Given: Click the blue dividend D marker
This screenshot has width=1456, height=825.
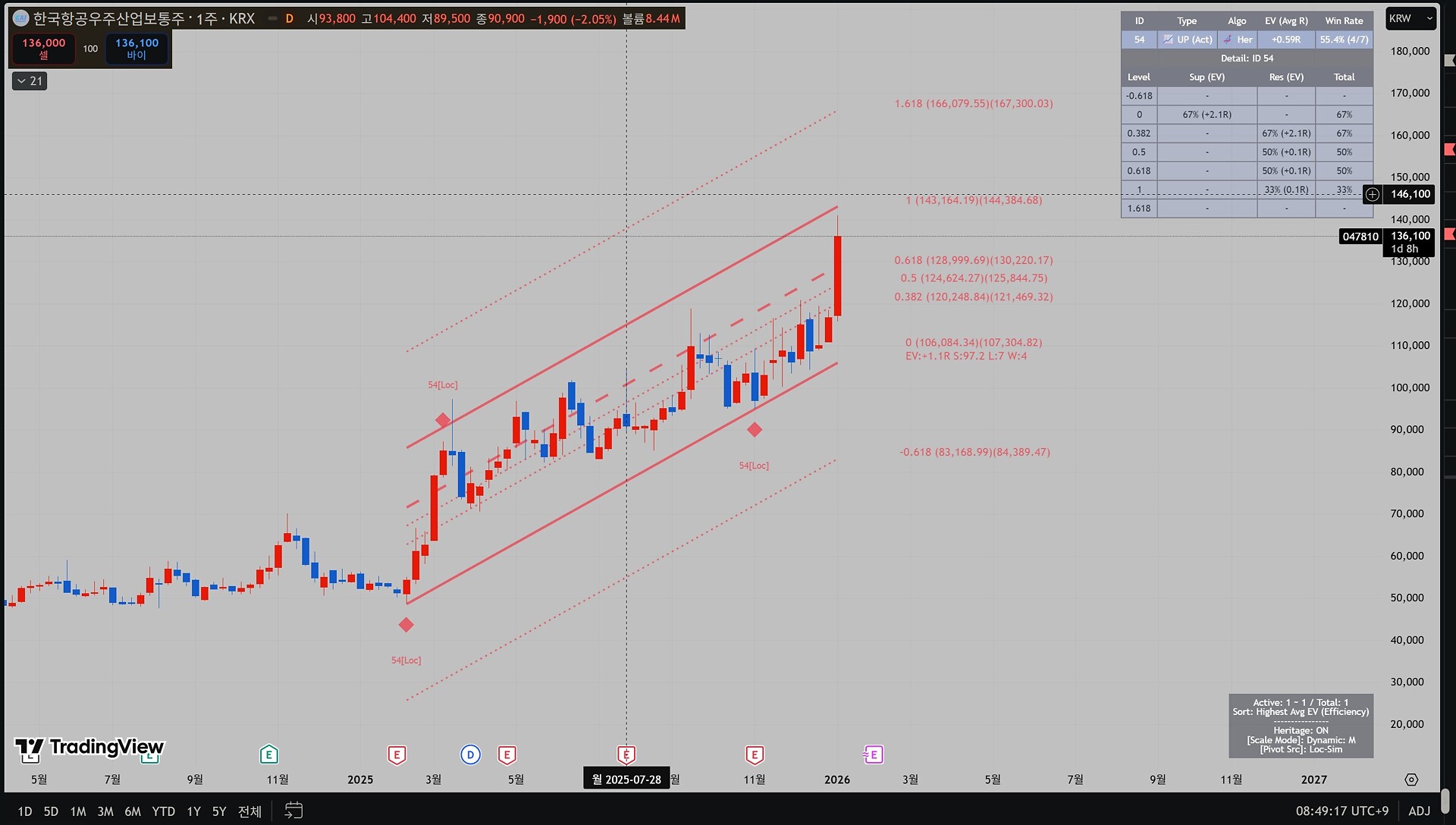Looking at the screenshot, I should click(470, 754).
